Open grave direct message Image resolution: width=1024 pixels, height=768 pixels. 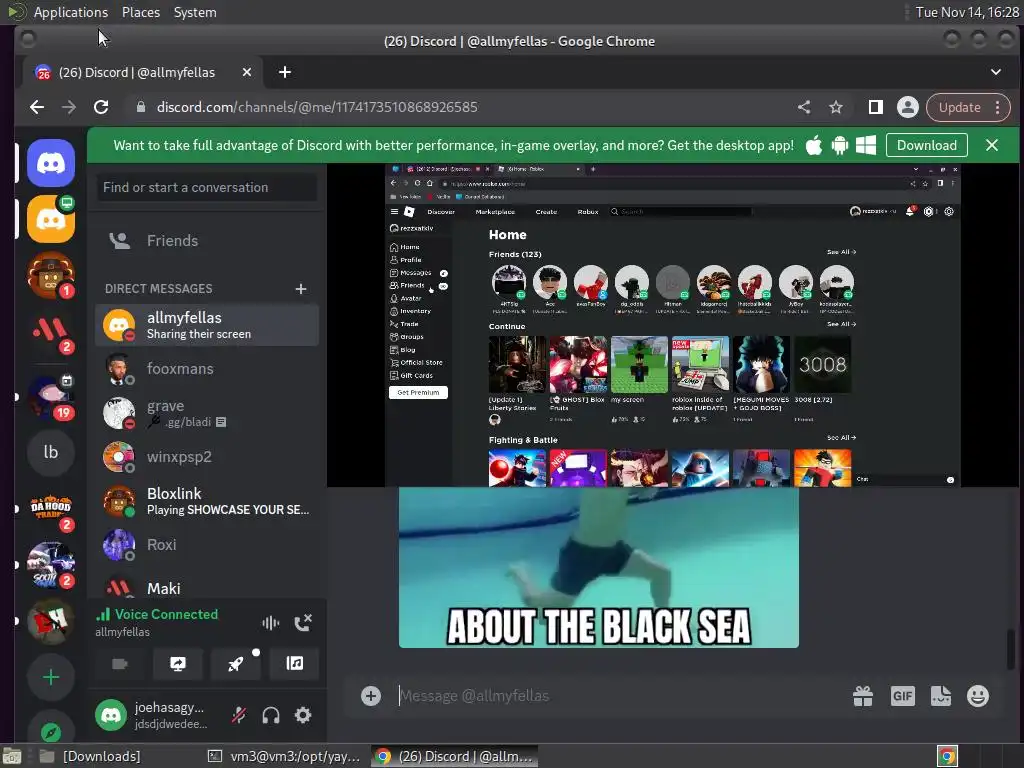(x=207, y=413)
